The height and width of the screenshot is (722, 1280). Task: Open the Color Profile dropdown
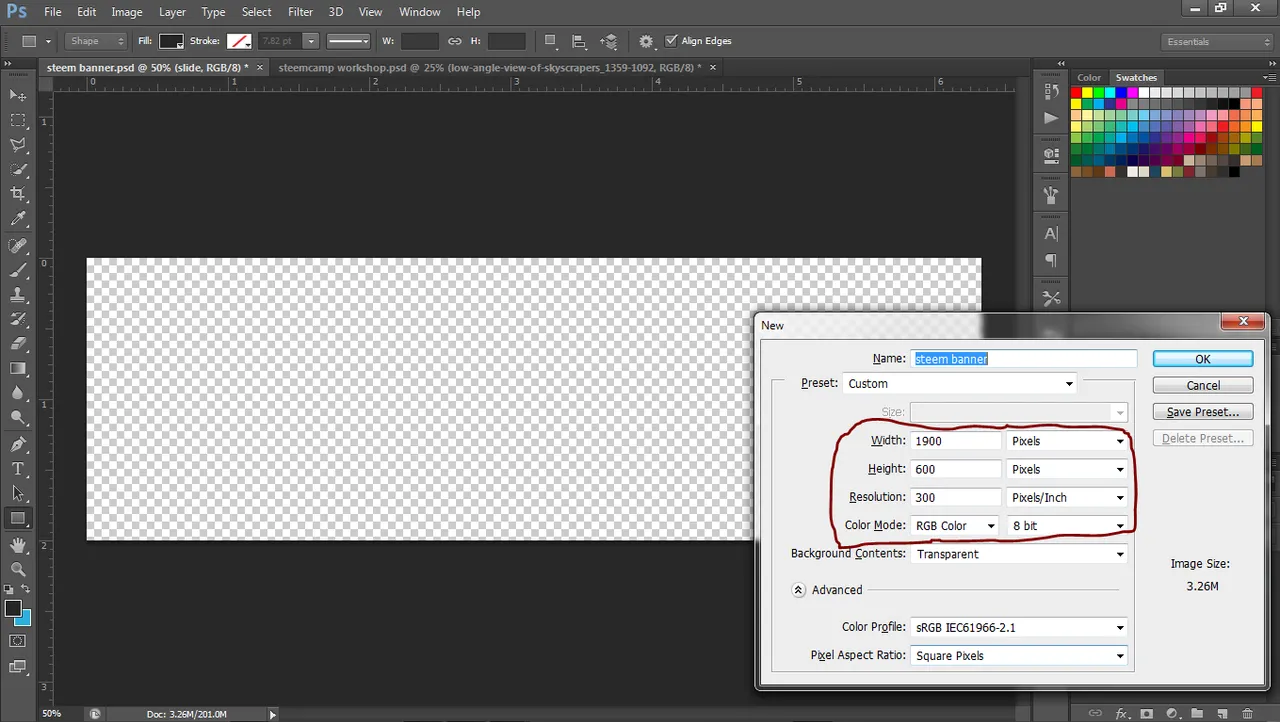point(1019,628)
